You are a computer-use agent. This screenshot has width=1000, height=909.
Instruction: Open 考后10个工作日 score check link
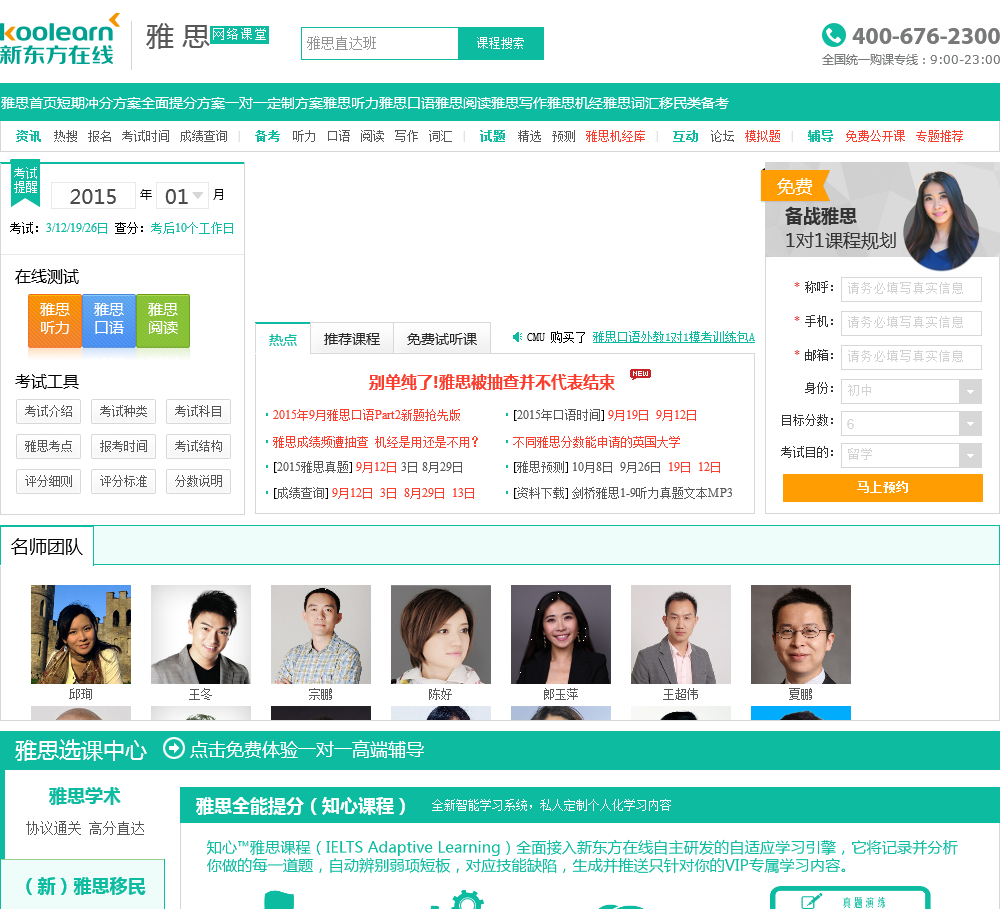pyautogui.click(x=192, y=228)
